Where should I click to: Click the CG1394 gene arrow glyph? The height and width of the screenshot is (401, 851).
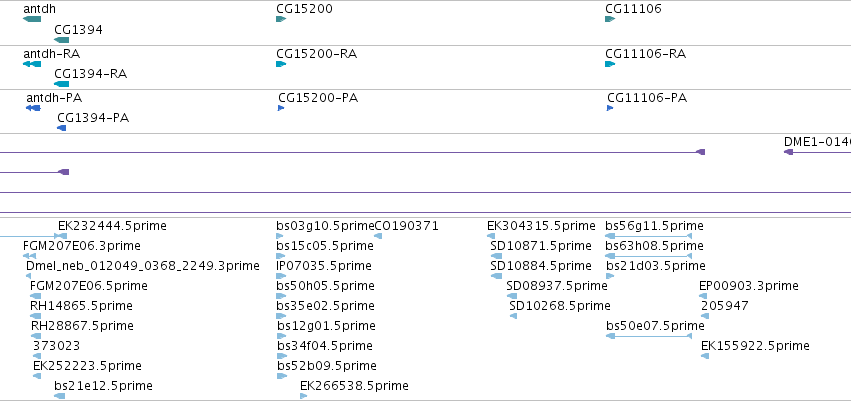point(61,40)
